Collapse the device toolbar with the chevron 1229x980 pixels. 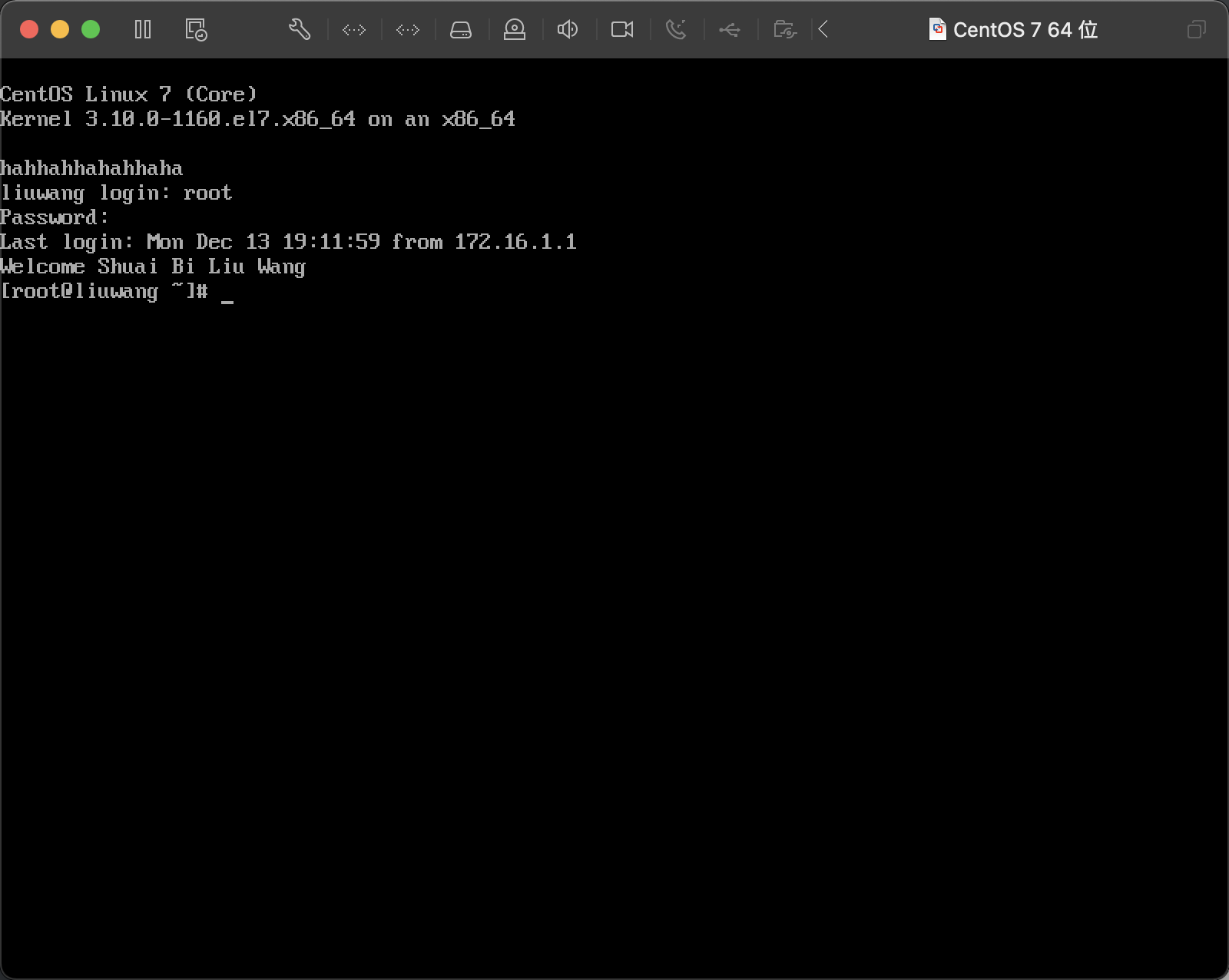pyautogui.click(x=823, y=30)
